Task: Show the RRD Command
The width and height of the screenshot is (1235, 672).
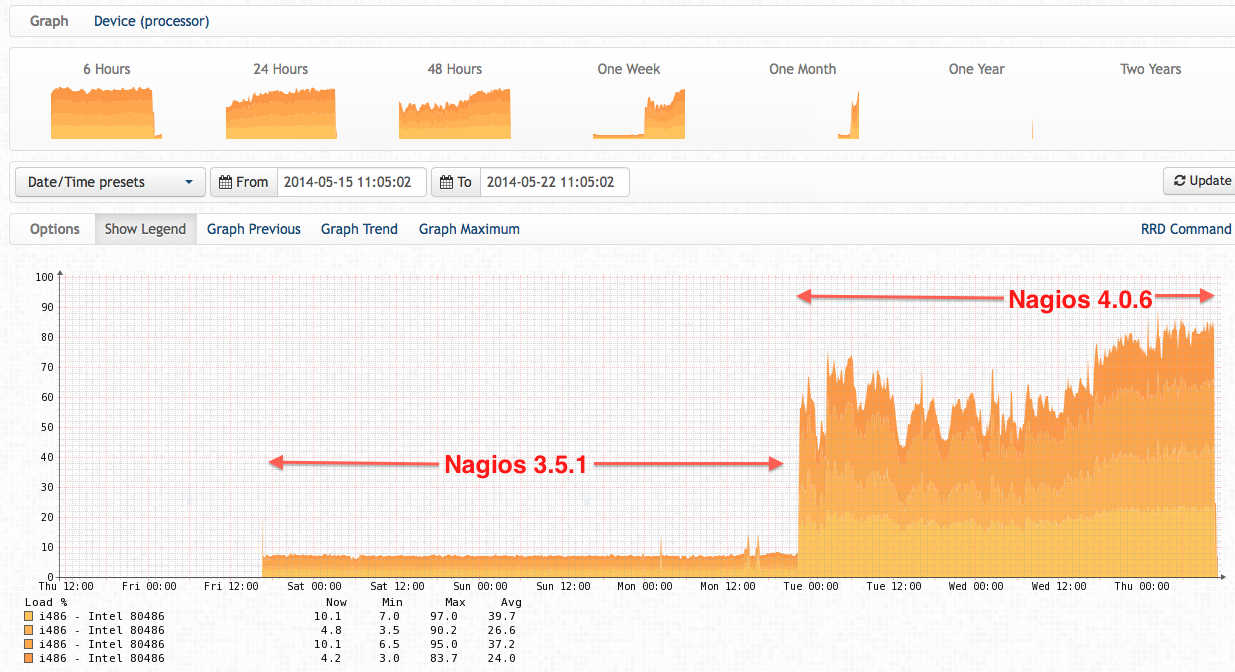Action: (x=1186, y=229)
